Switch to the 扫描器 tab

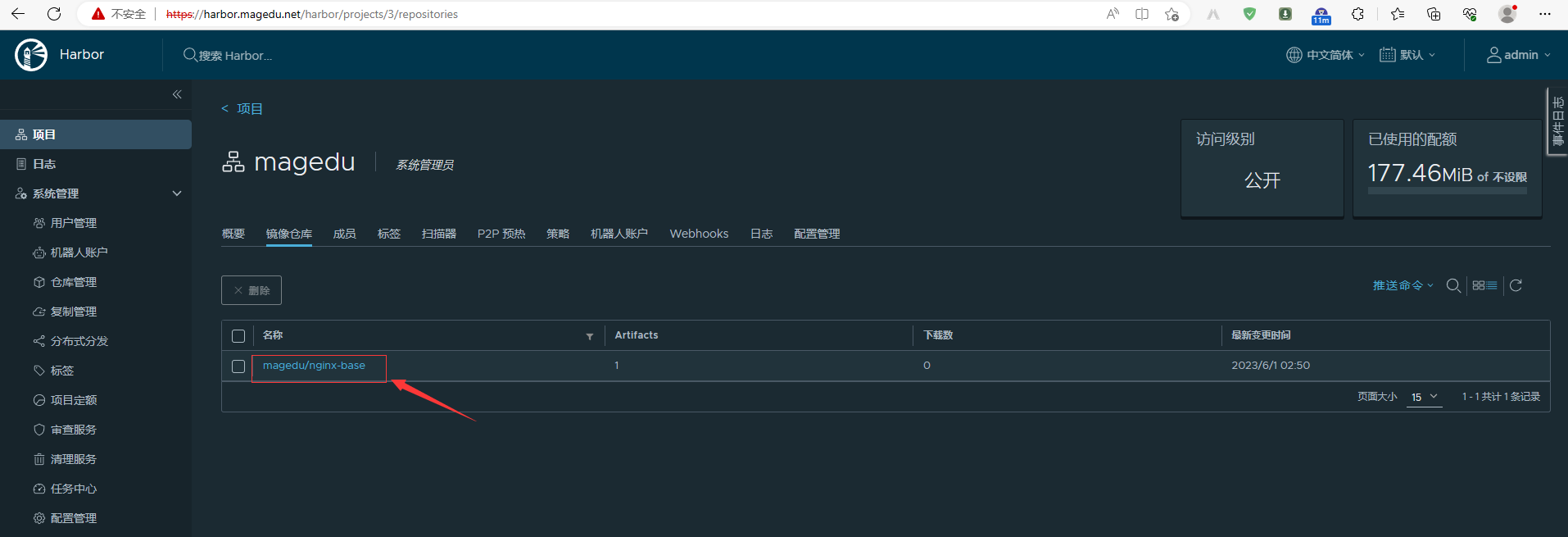coord(439,234)
